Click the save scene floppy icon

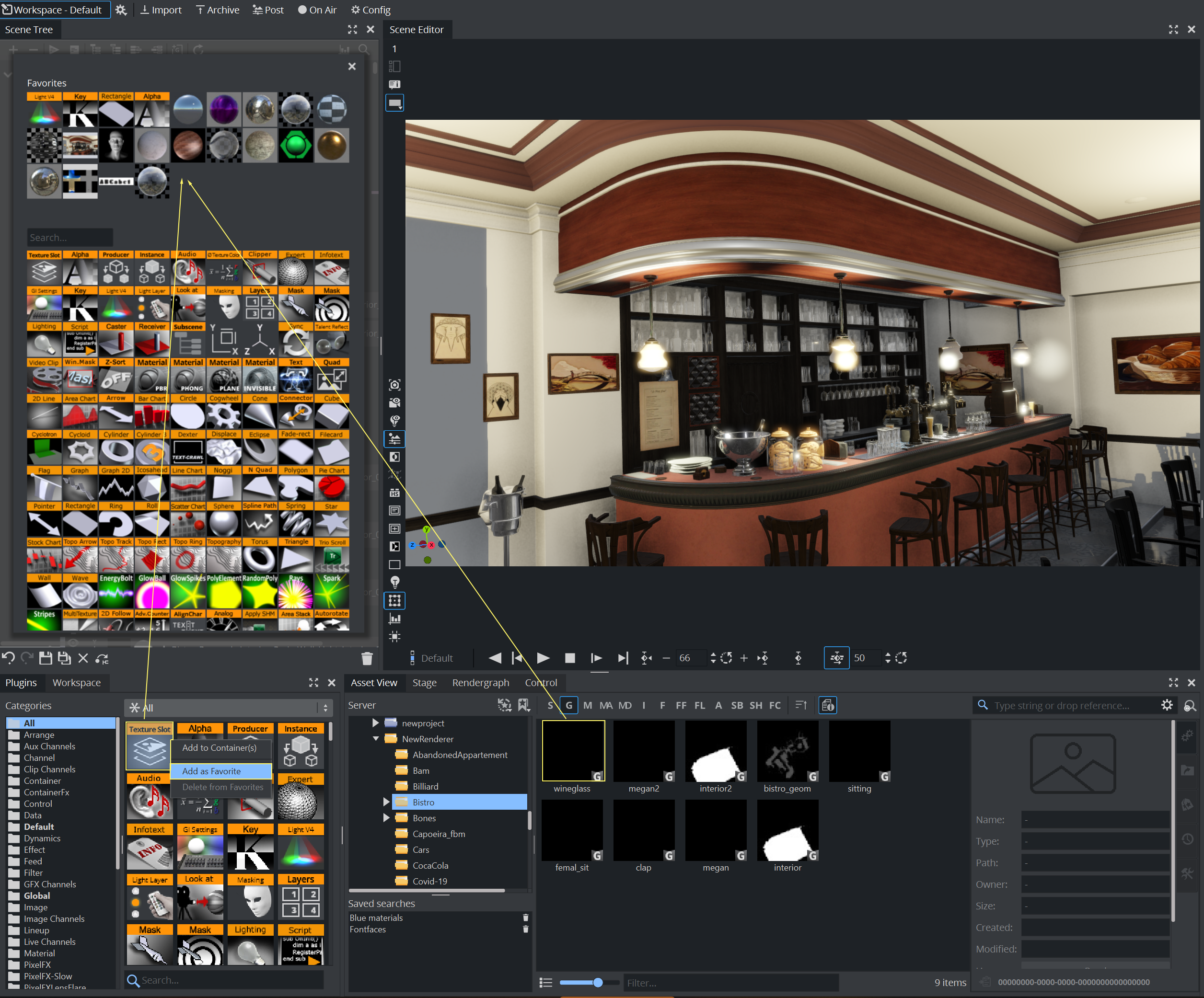[46, 658]
